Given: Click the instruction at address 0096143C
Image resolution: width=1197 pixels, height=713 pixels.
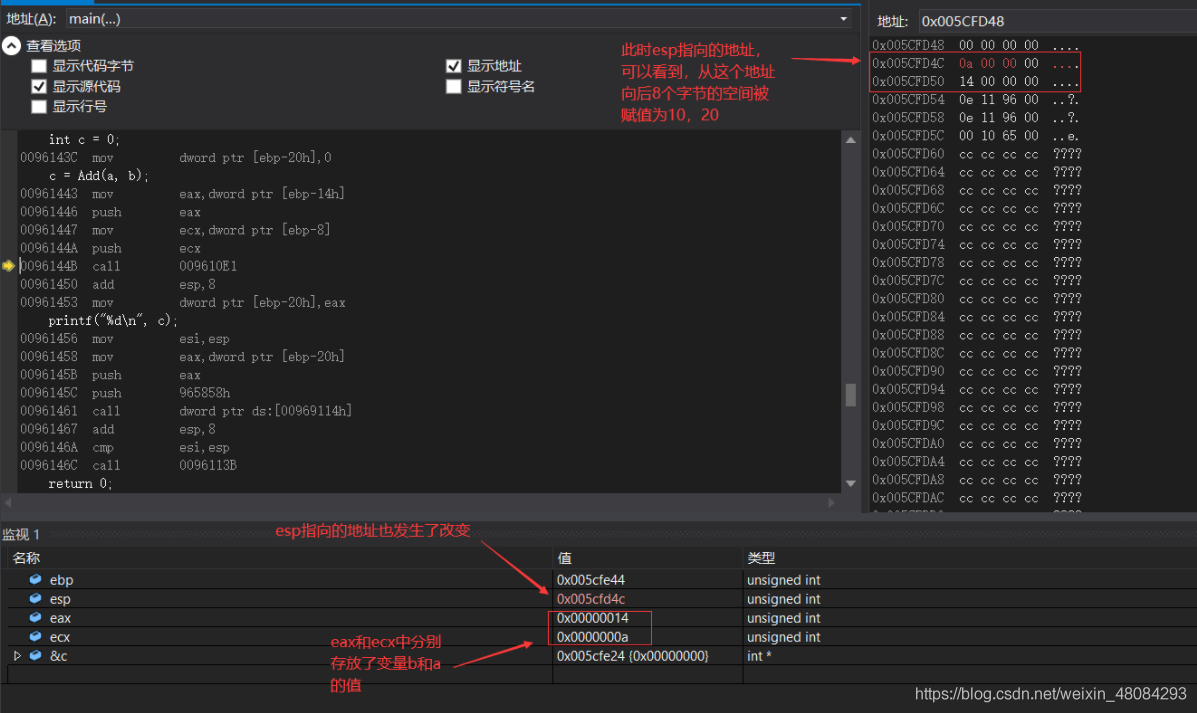Looking at the screenshot, I should (x=176, y=158).
